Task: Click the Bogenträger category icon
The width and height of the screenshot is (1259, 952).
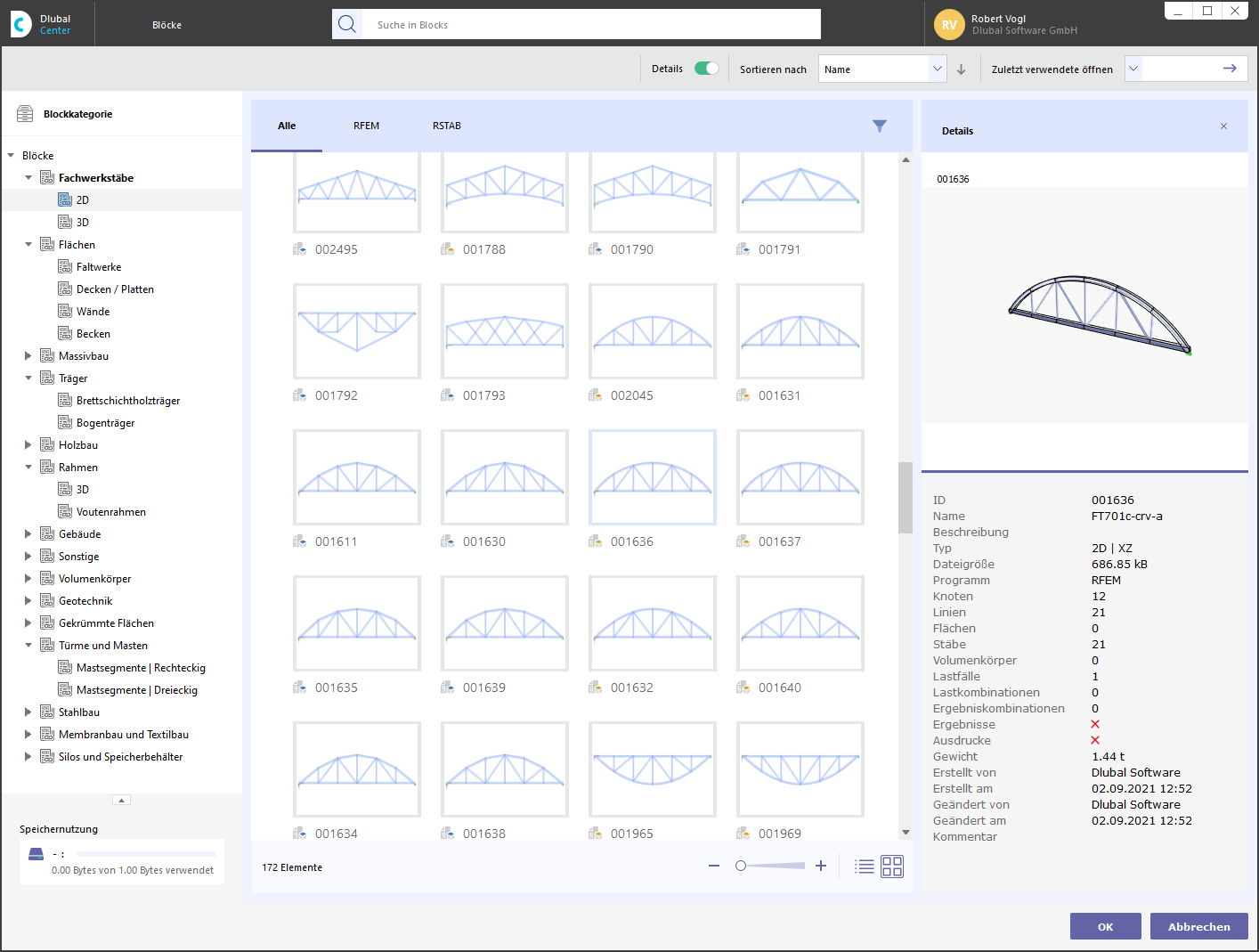Action: click(65, 423)
